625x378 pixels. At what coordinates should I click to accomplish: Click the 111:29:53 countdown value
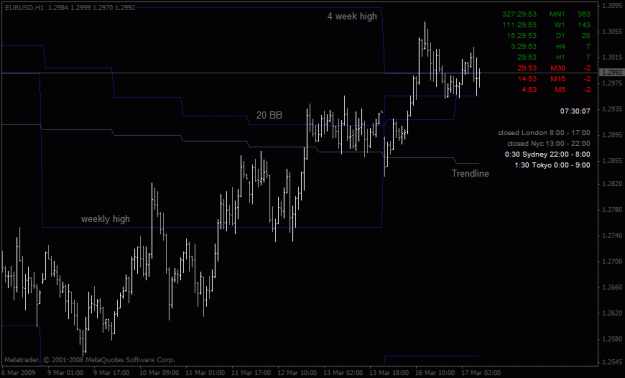coord(519,25)
